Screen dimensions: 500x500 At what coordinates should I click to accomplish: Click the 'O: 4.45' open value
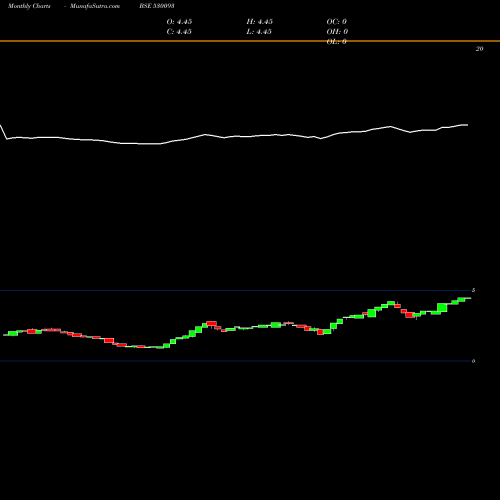point(179,22)
